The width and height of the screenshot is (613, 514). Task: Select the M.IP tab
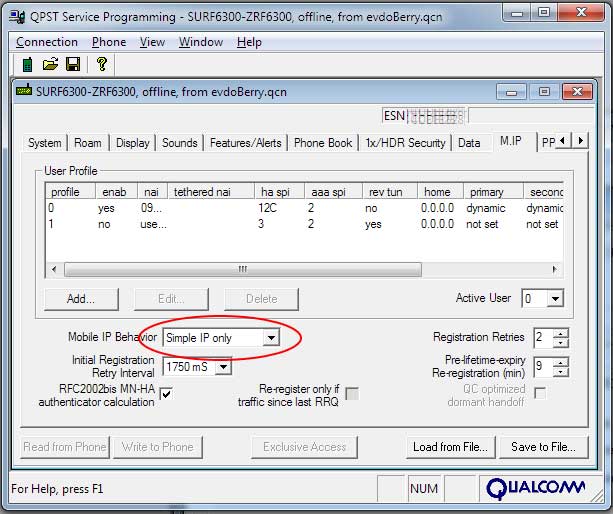pos(511,141)
